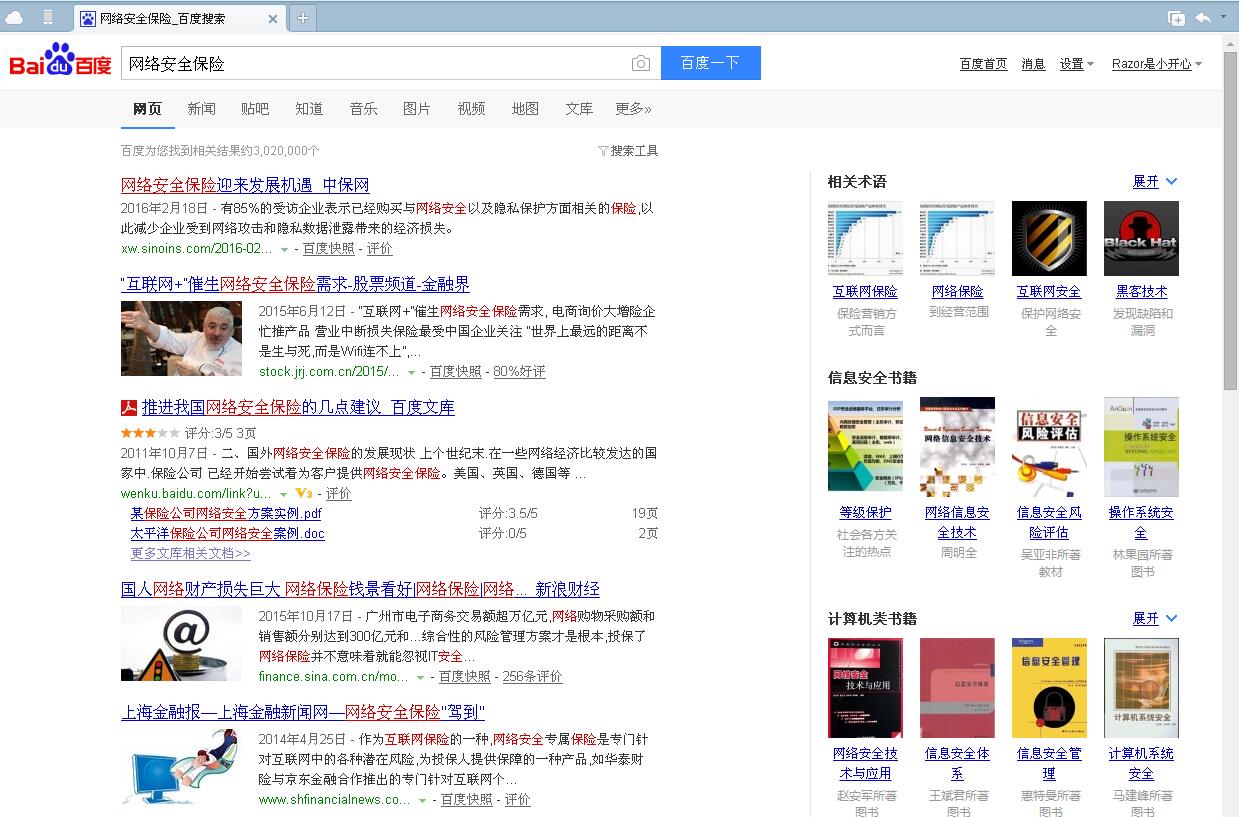The width and height of the screenshot is (1239, 817).
Task: Click 更多文库相关文档>> link
Action: (191, 553)
